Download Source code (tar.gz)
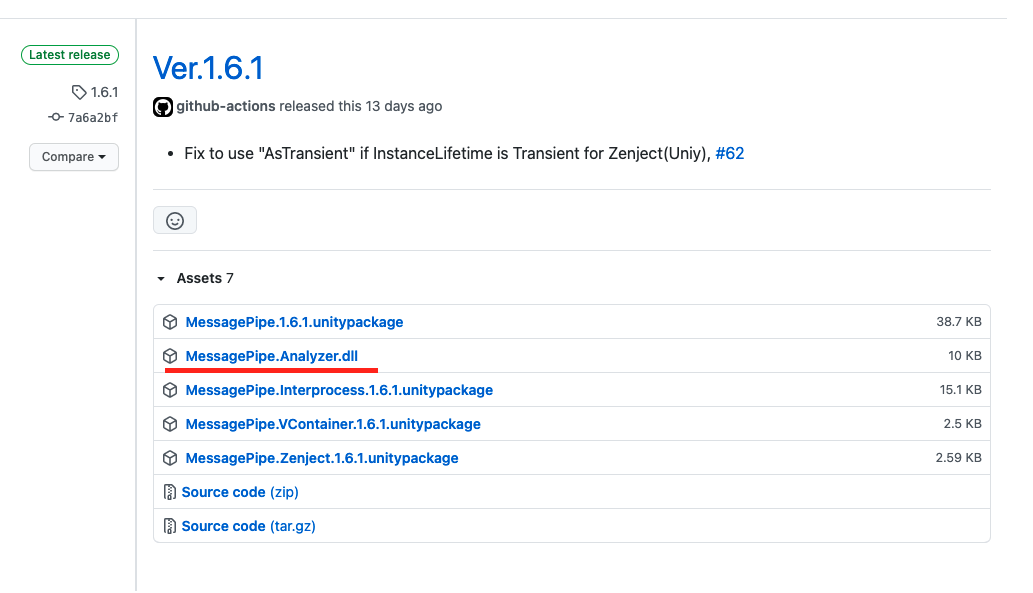The height and width of the screenshot is (593, 1033). (x=248, y=526)
